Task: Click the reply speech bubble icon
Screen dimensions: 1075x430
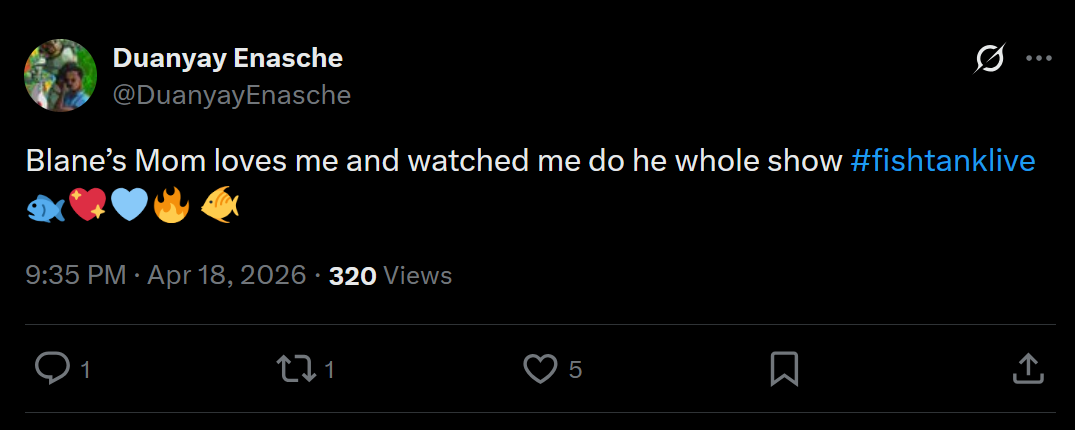Action: (x=50, y=369)
